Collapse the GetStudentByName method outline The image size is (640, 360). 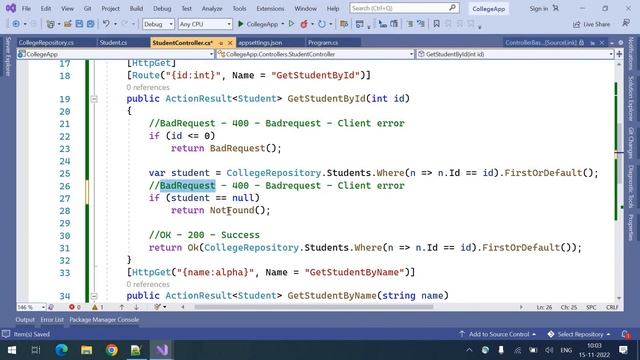(x=94, y=296)
